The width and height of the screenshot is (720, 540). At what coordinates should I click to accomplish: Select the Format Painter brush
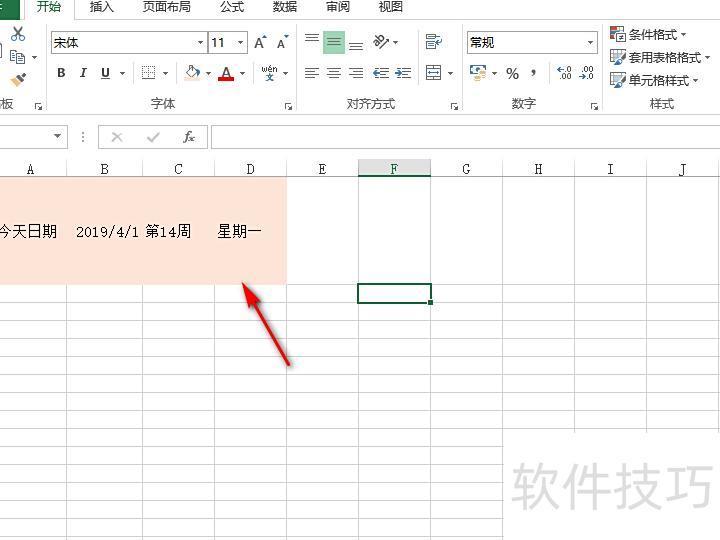tap(18, 80)
